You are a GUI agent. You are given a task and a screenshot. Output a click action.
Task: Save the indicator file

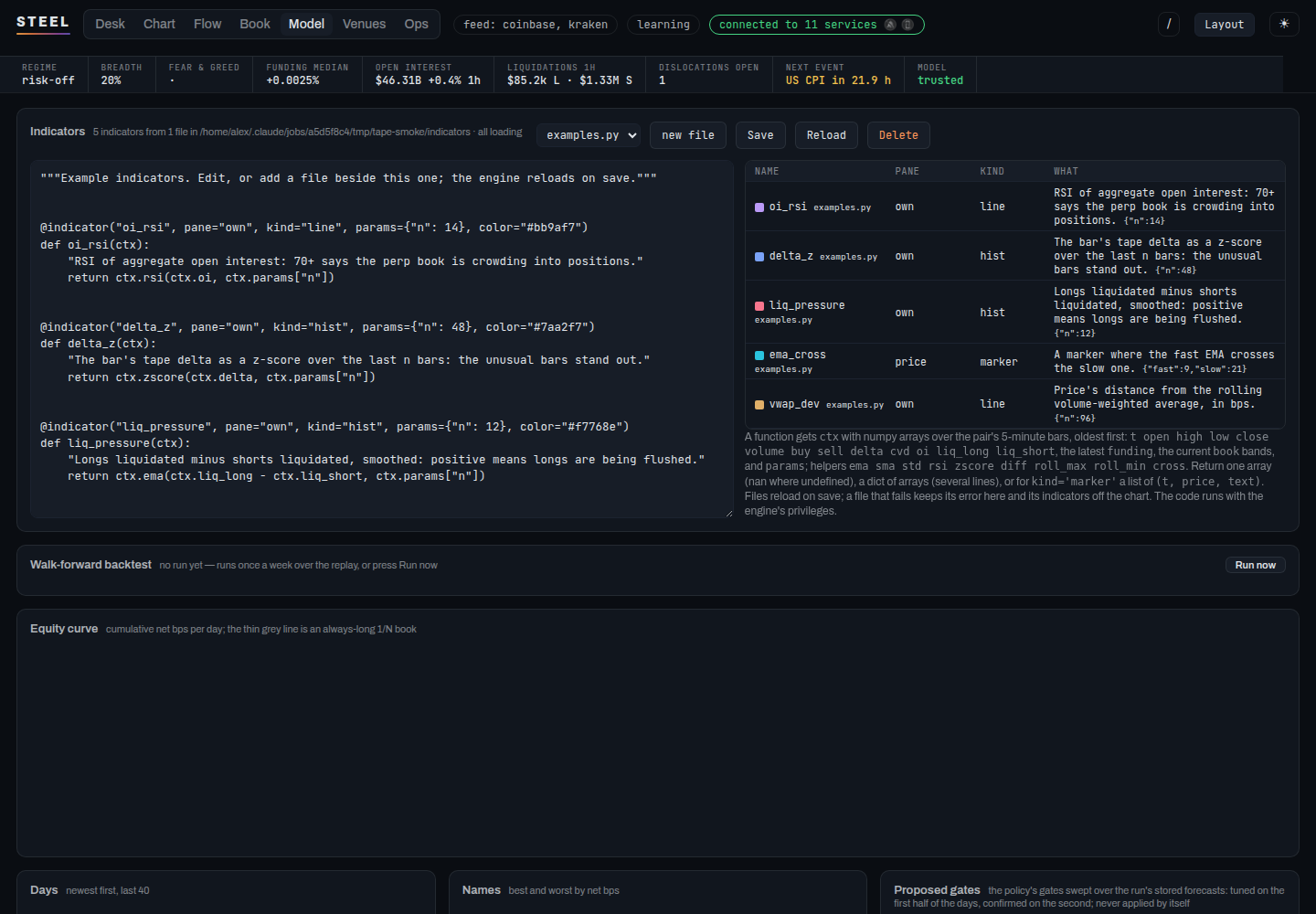(x=760, y=135)
